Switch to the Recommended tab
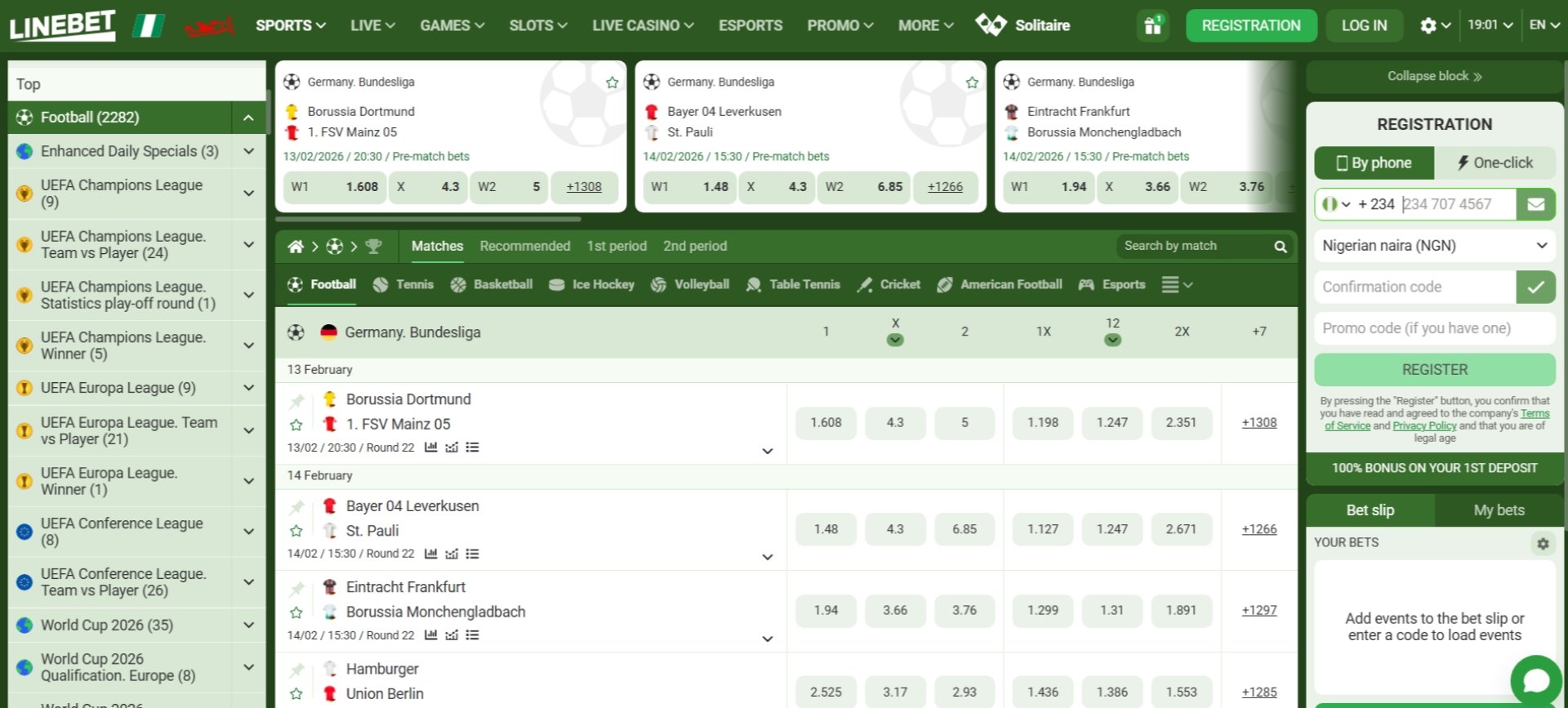Screen dimensions: 1568x708 coord(524,246)
